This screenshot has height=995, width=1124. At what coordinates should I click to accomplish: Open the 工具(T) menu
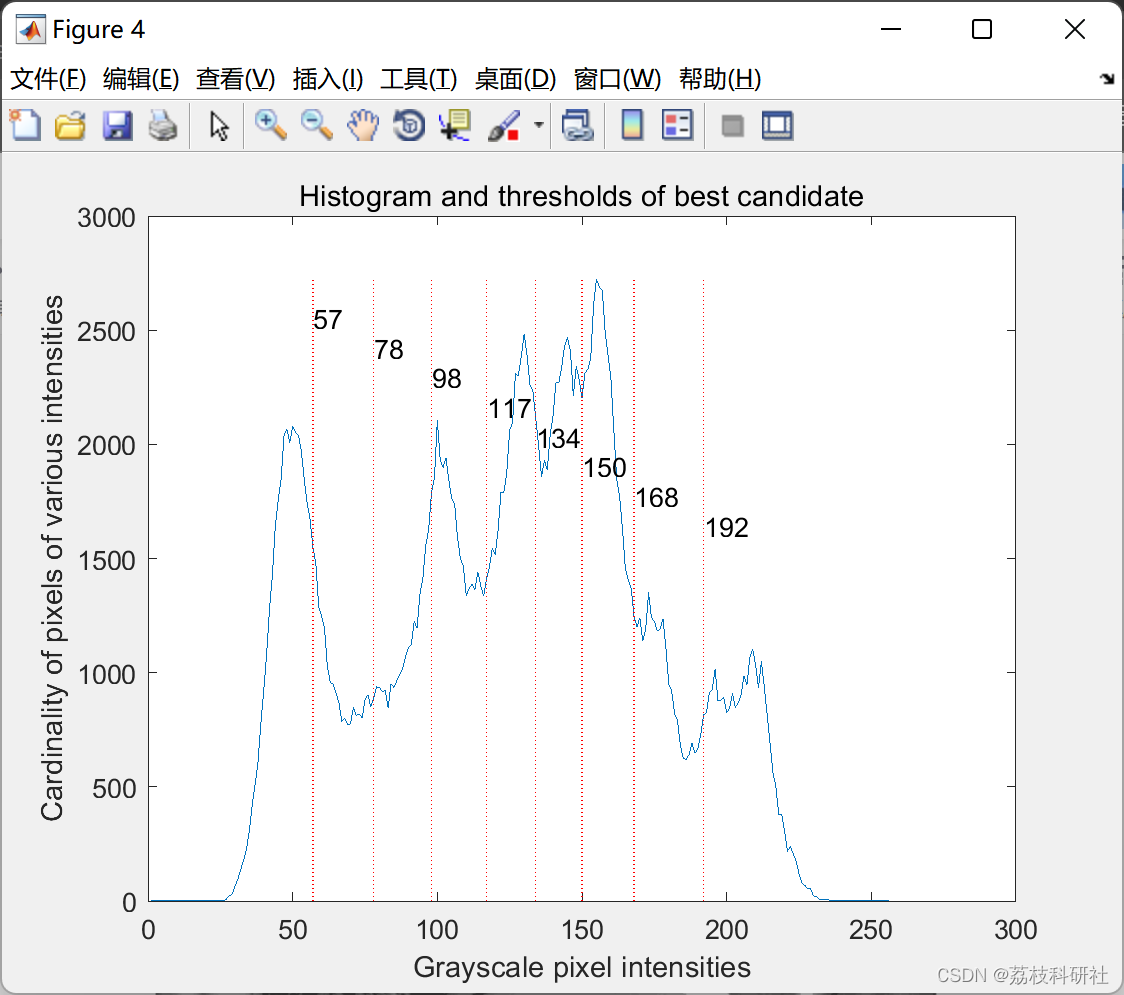419,79
